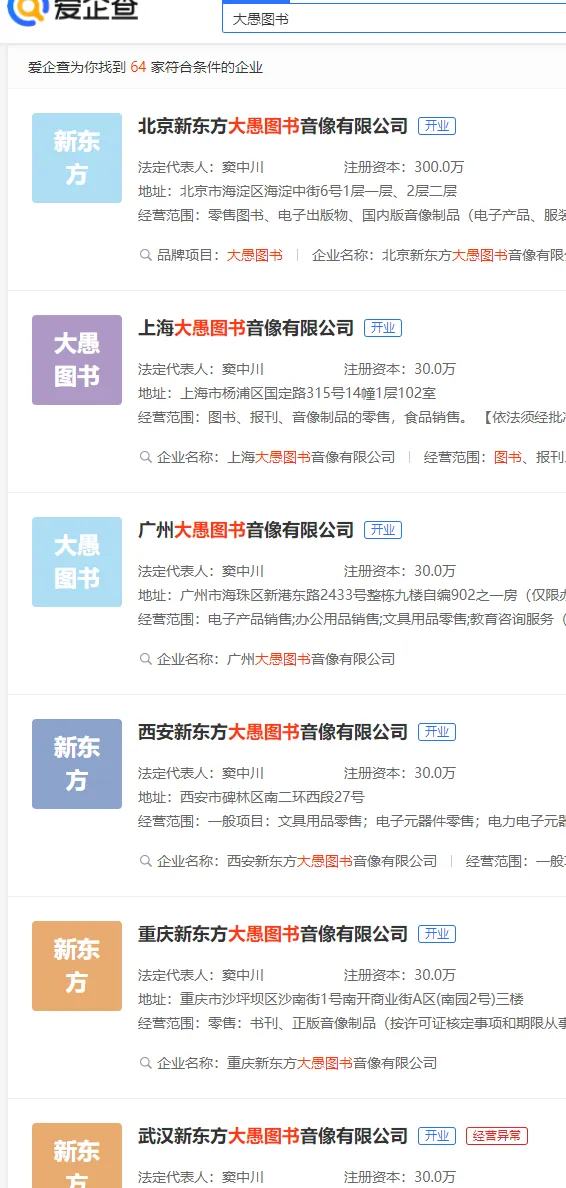Viewport: 566px width, 1188px height.
Task: Click Shanghai company 经营范围 text 图书、报刊
Action: pyautogui.click(x=386, y=417)
